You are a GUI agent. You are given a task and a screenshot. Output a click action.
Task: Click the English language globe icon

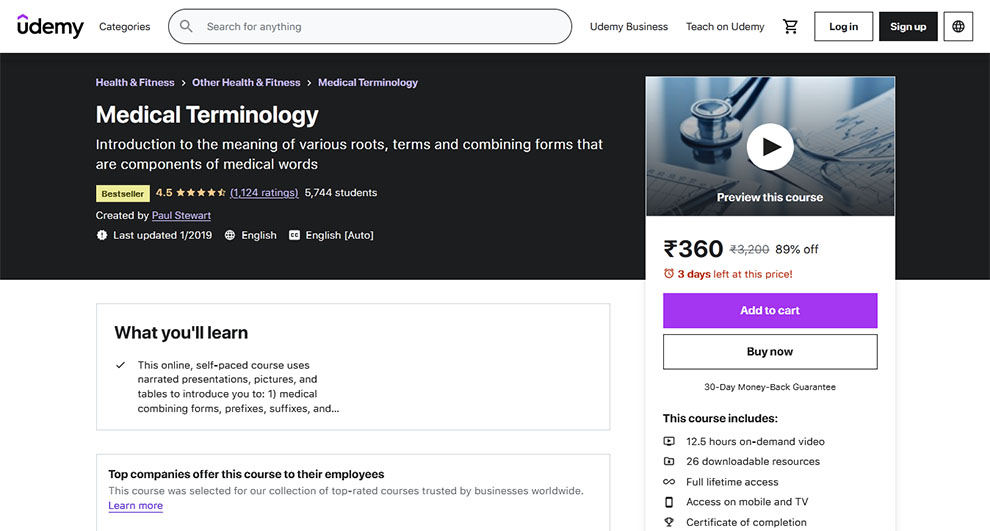pyautogui.click(x=230, y=235)
